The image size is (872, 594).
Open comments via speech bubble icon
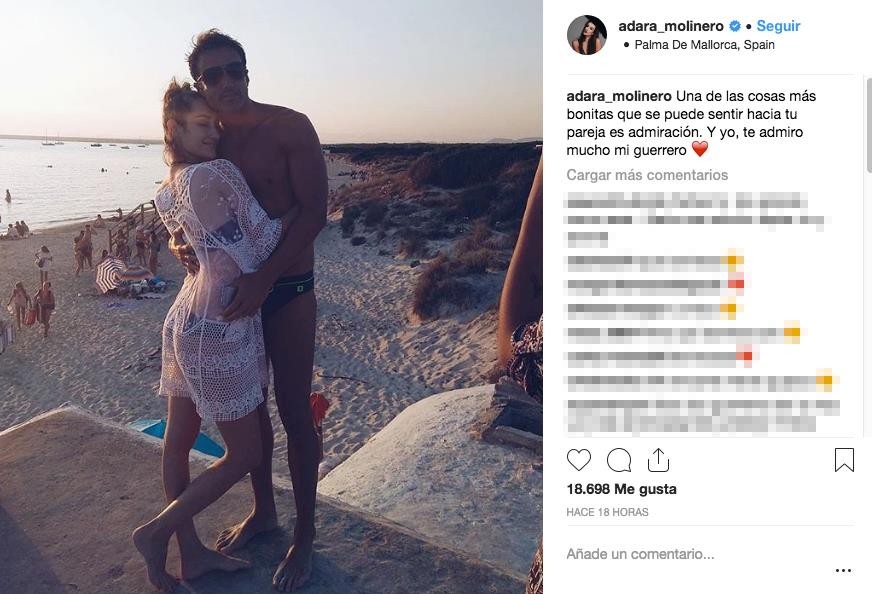619,461
